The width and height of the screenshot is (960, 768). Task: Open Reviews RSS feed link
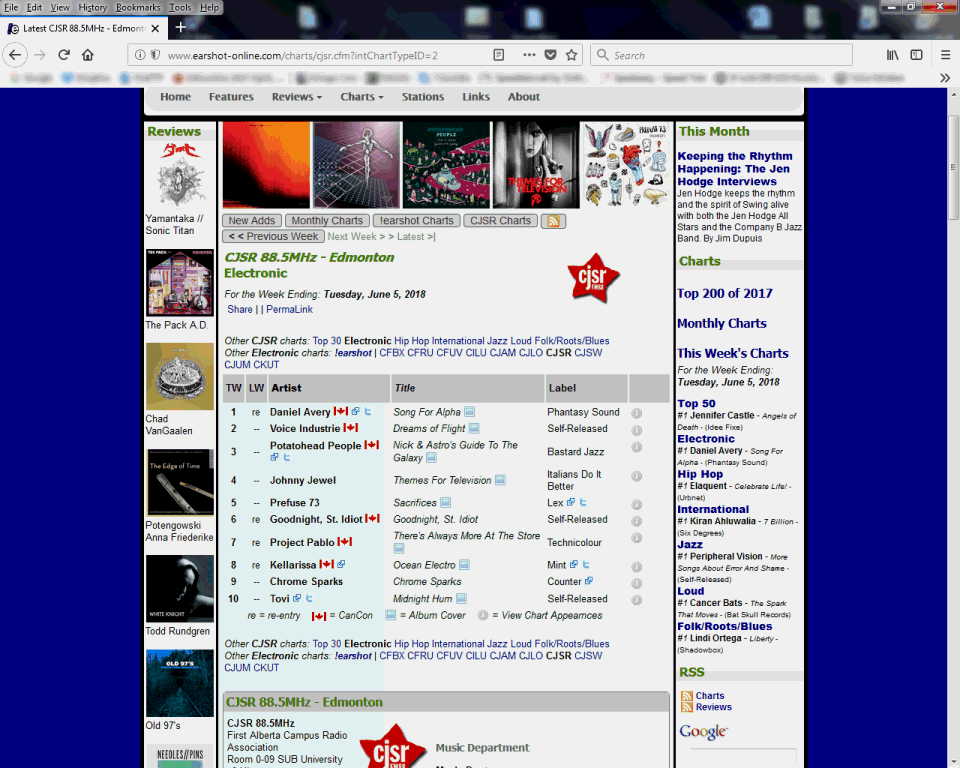coord(713,707)
